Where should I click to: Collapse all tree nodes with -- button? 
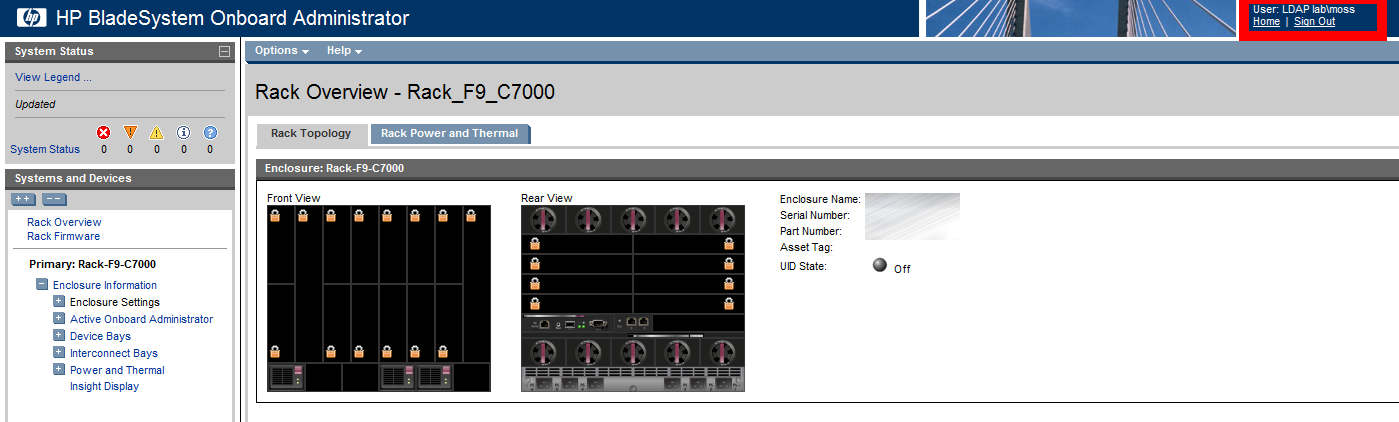(55, 199)
